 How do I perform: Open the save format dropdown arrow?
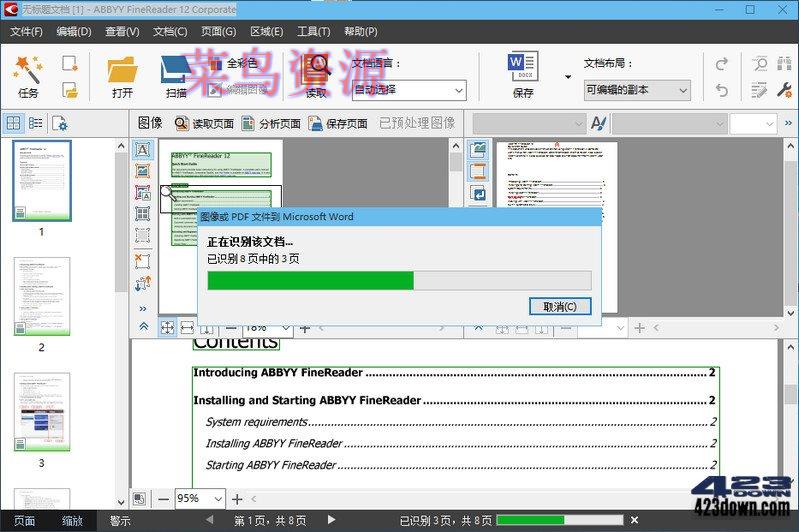click(x=568, y=77)
